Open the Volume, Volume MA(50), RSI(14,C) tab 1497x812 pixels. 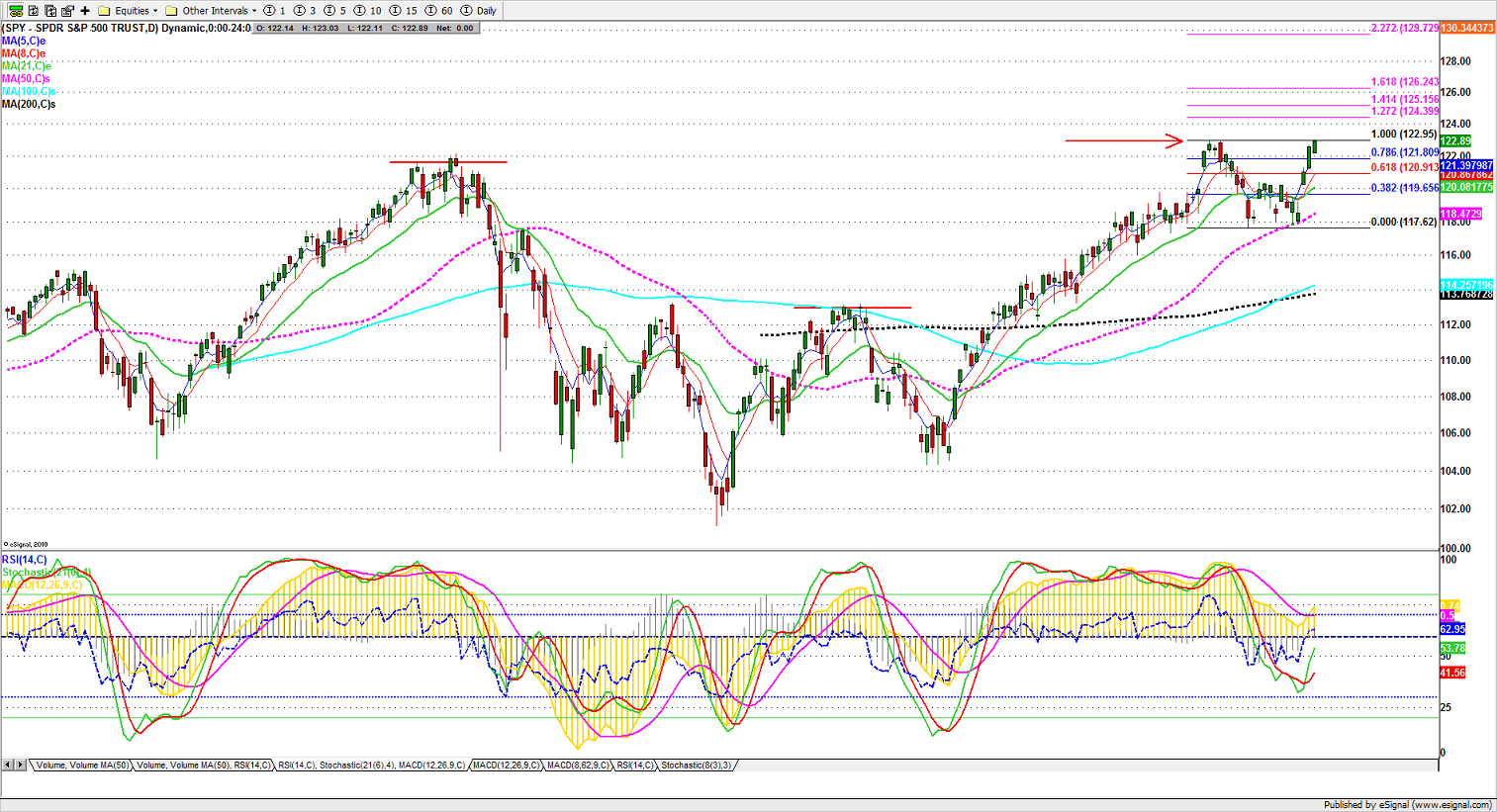tap(203, 766)
